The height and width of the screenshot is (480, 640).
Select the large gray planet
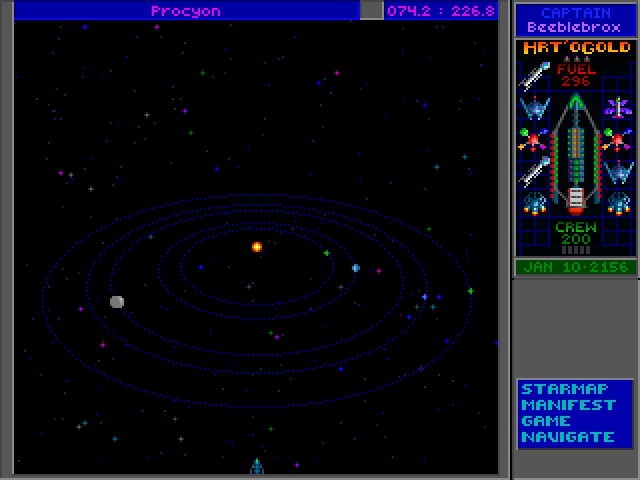pyautogui.click(x=117, y=302)
